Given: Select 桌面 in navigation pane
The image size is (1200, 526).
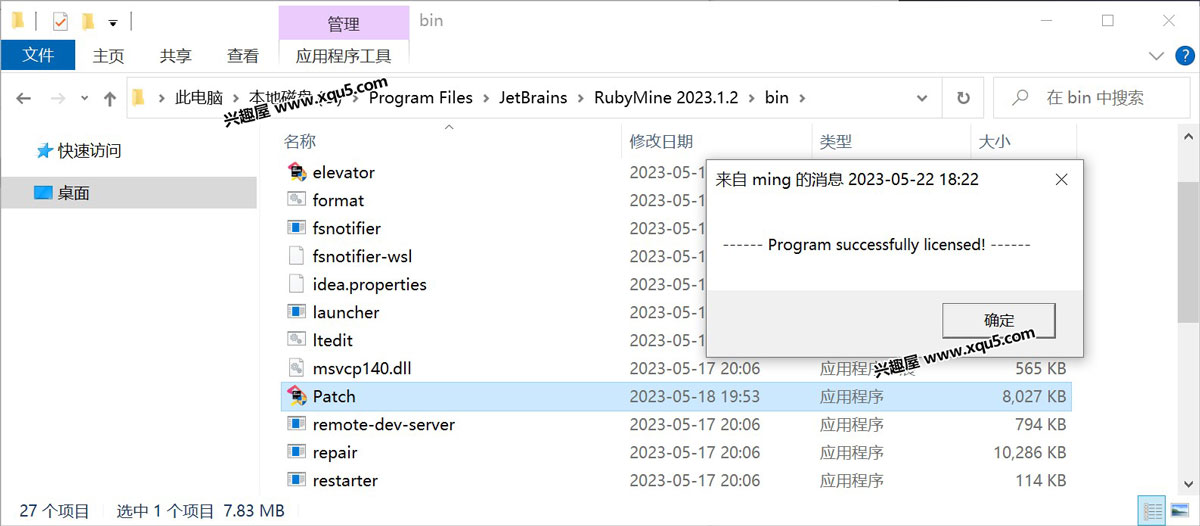Looking at the screenshot, I should [74, 193].
